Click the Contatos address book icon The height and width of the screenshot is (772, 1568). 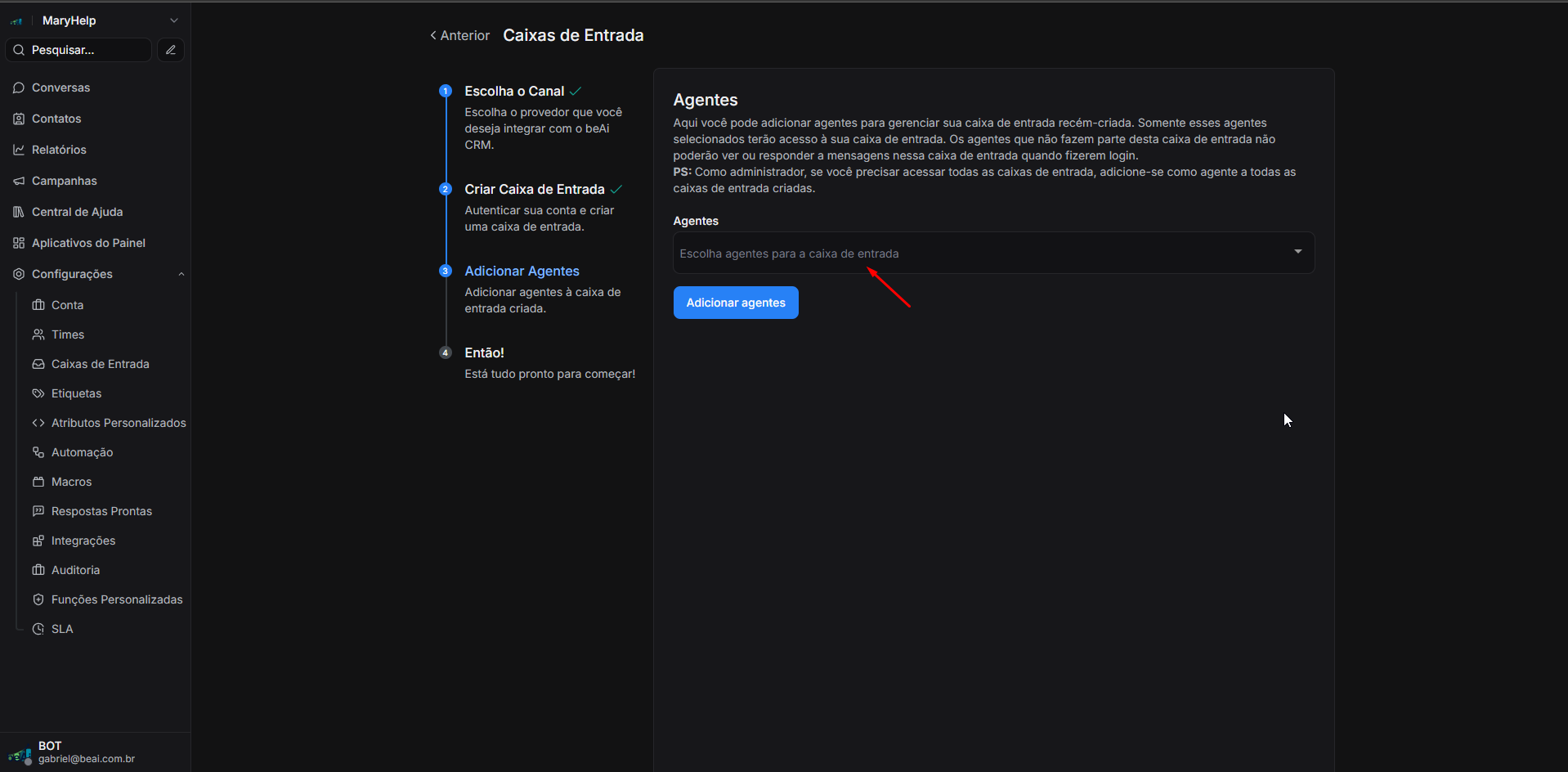point(19,119)
